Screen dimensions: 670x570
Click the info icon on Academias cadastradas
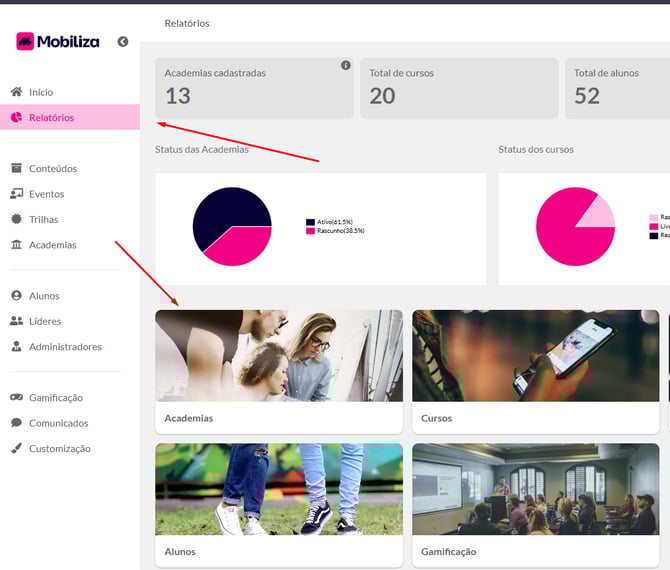(x=346, y=66)
